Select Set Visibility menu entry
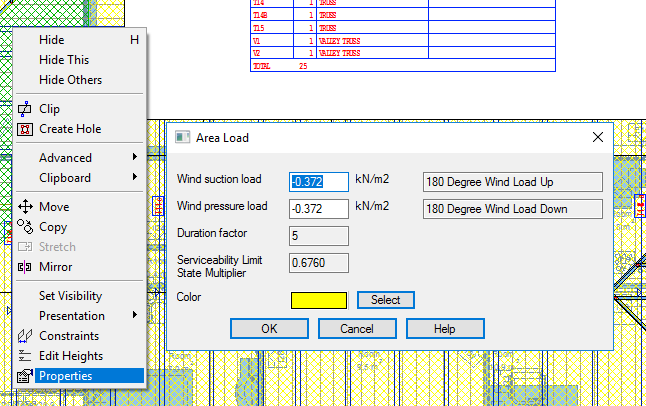646x406 pixels. (x=70, y=296)
